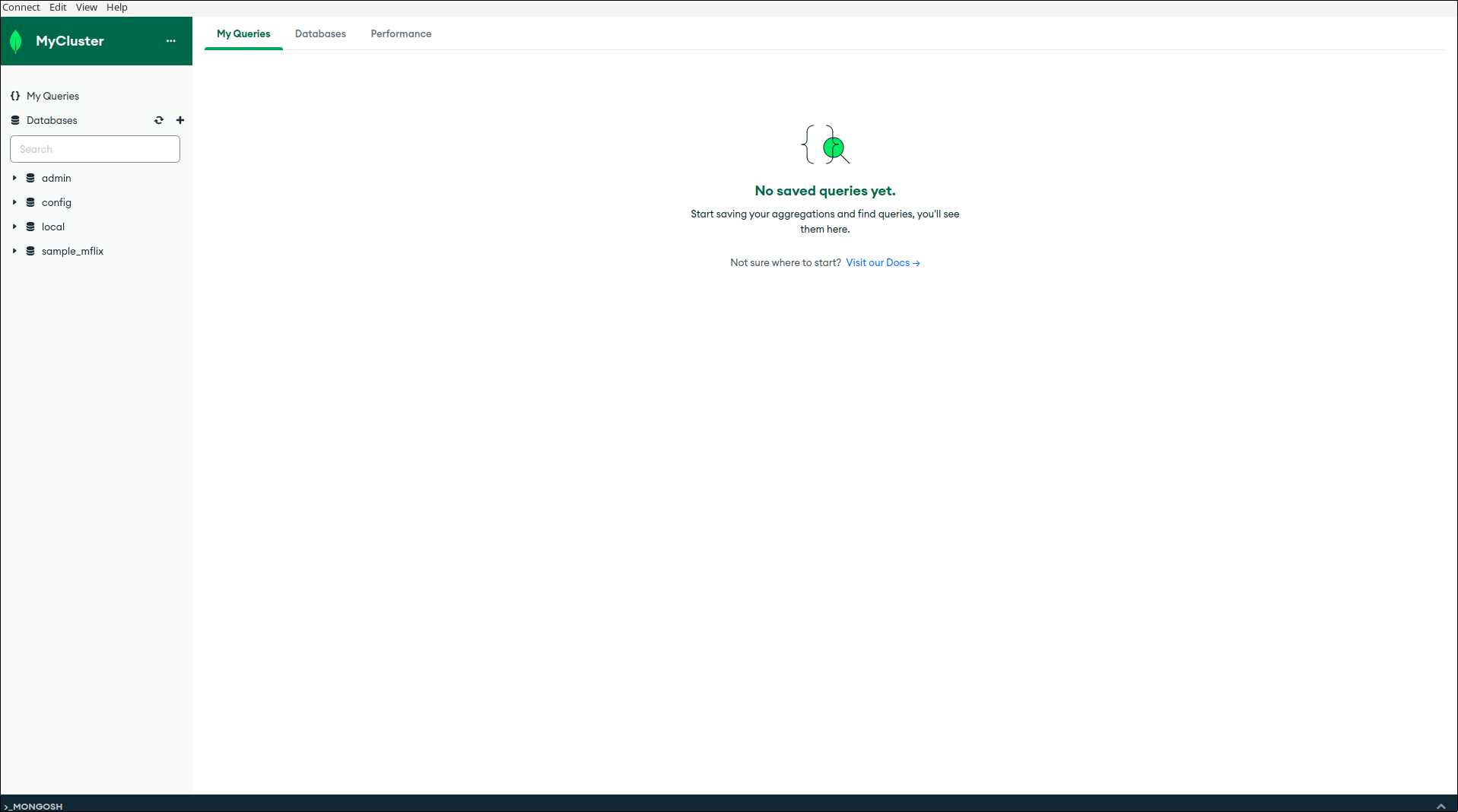The width and height of the screenshot is (1458, 812).
Task: Expand the sample_mflix database tree
Action: pyautogui.click(x=14, y=251)
